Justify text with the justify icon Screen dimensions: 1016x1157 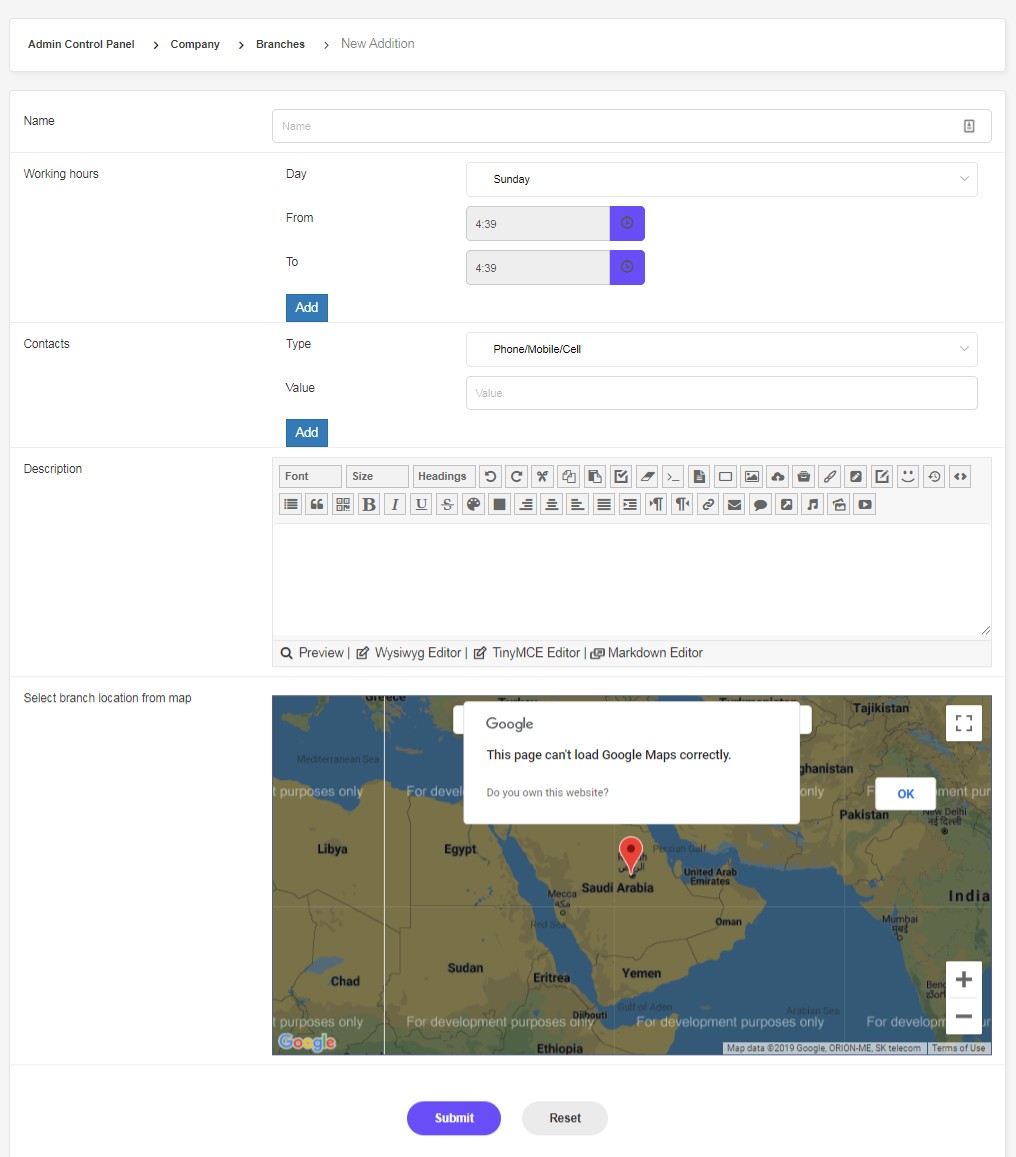pyautogui.click(x=604, y=505)
